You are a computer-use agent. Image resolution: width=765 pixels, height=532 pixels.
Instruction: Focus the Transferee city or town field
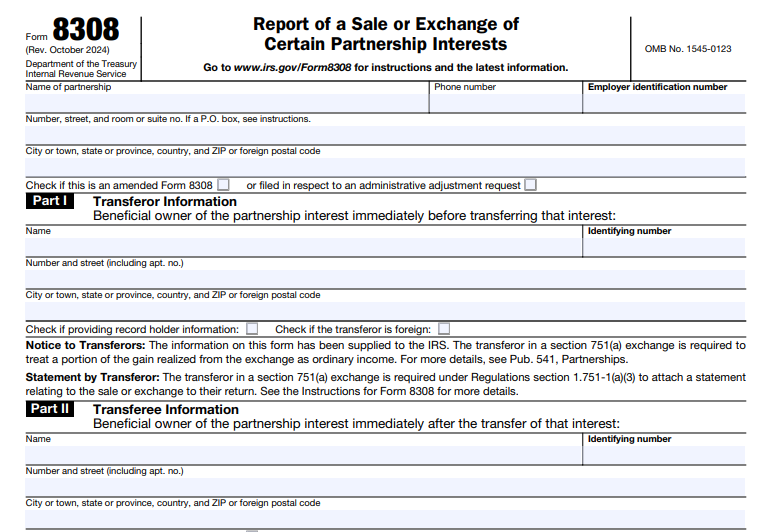[x=385, y=518]
